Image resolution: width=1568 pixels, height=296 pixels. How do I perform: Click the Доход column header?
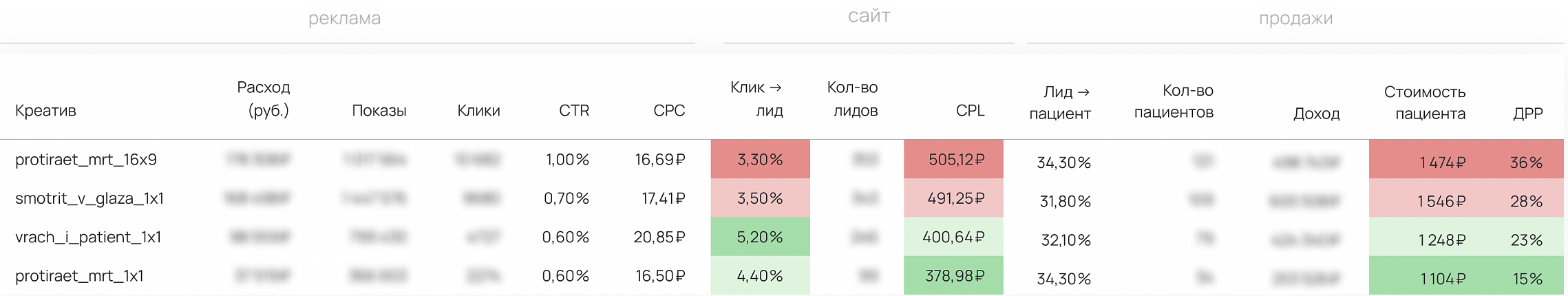(1316, 114)
